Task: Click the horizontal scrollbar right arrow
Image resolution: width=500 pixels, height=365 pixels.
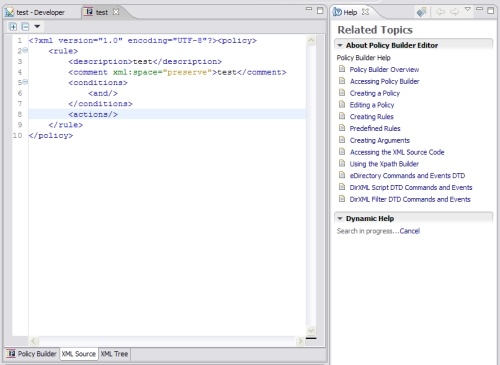Action: [x=300, y=341]
